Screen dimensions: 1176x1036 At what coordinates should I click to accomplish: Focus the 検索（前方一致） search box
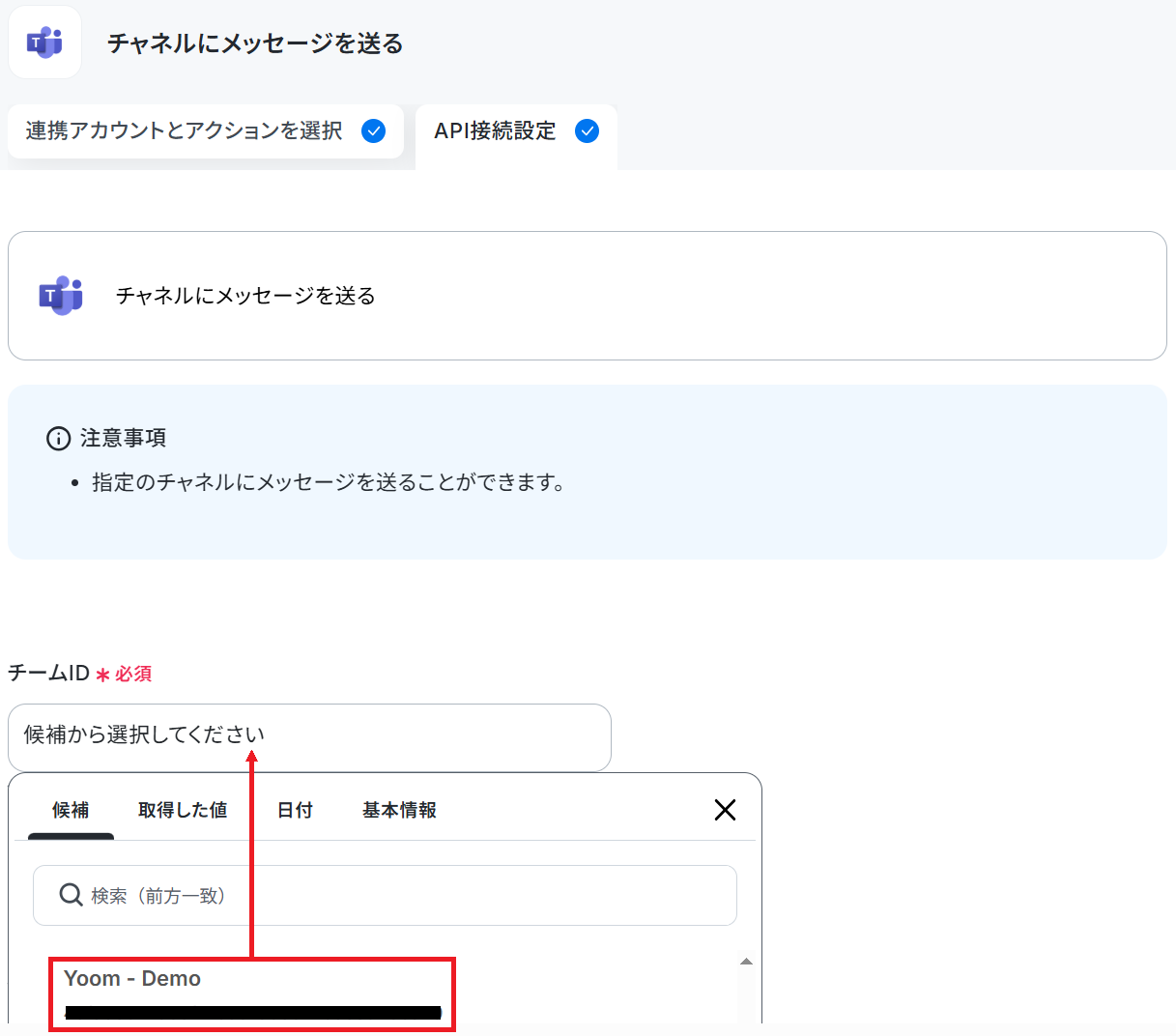385,895
